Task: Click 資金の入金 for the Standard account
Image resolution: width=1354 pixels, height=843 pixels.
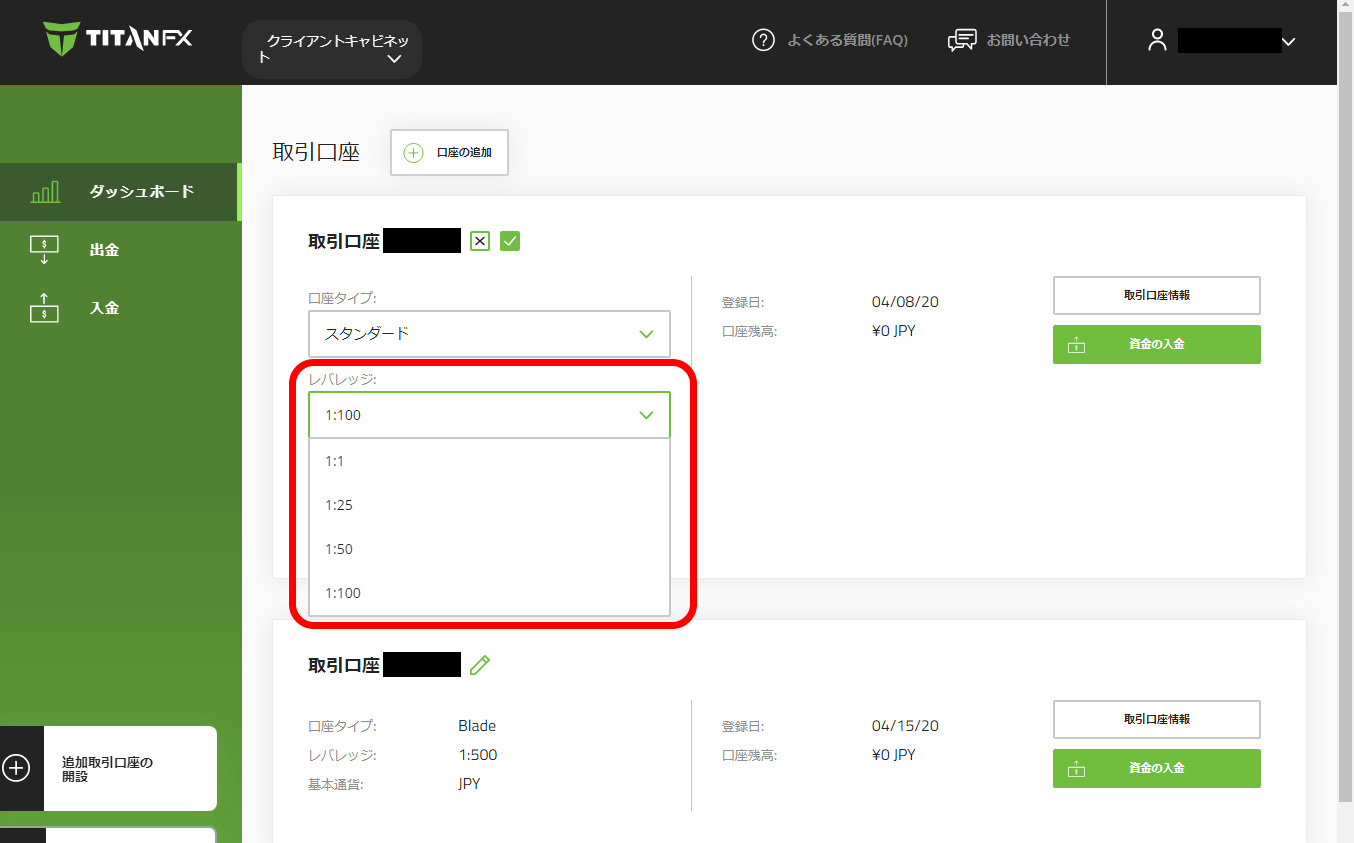Action: click(1156, 344)
